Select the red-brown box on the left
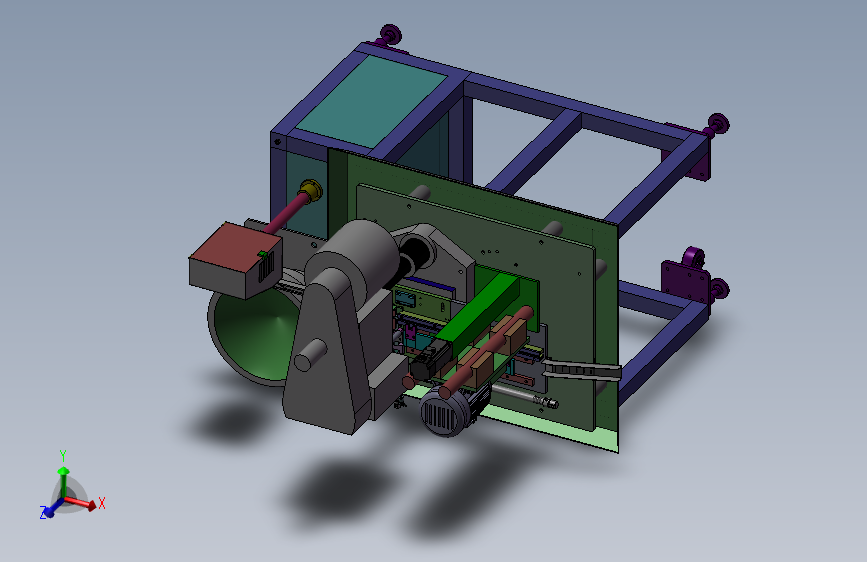Screen dimensions: 867x562 coord(235,260)
